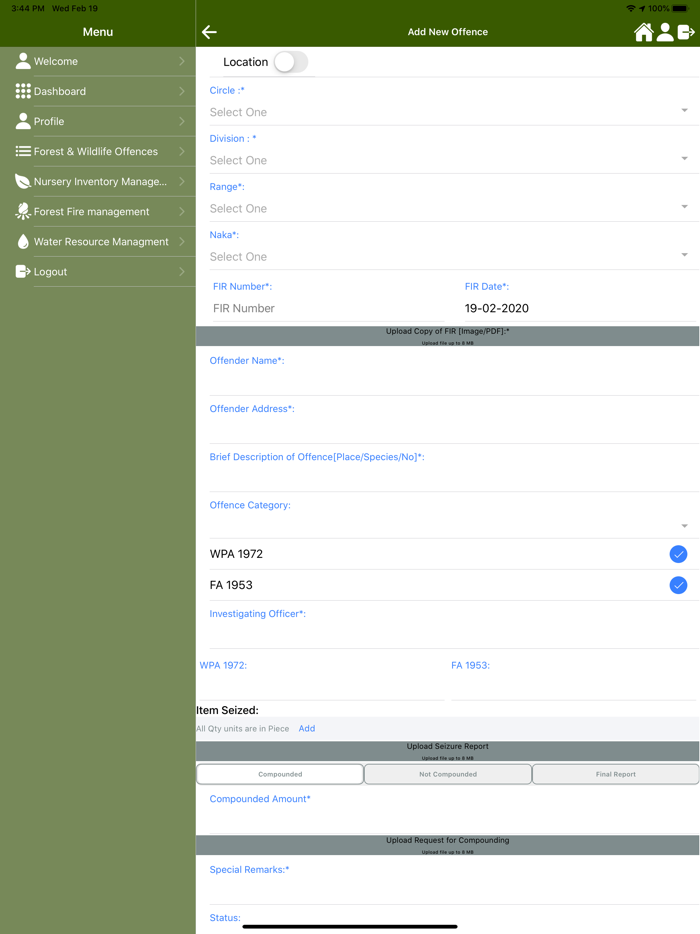700x934 pixels.
Task: Click the Compounded Amount input field
Action: (x=454, y=820)
